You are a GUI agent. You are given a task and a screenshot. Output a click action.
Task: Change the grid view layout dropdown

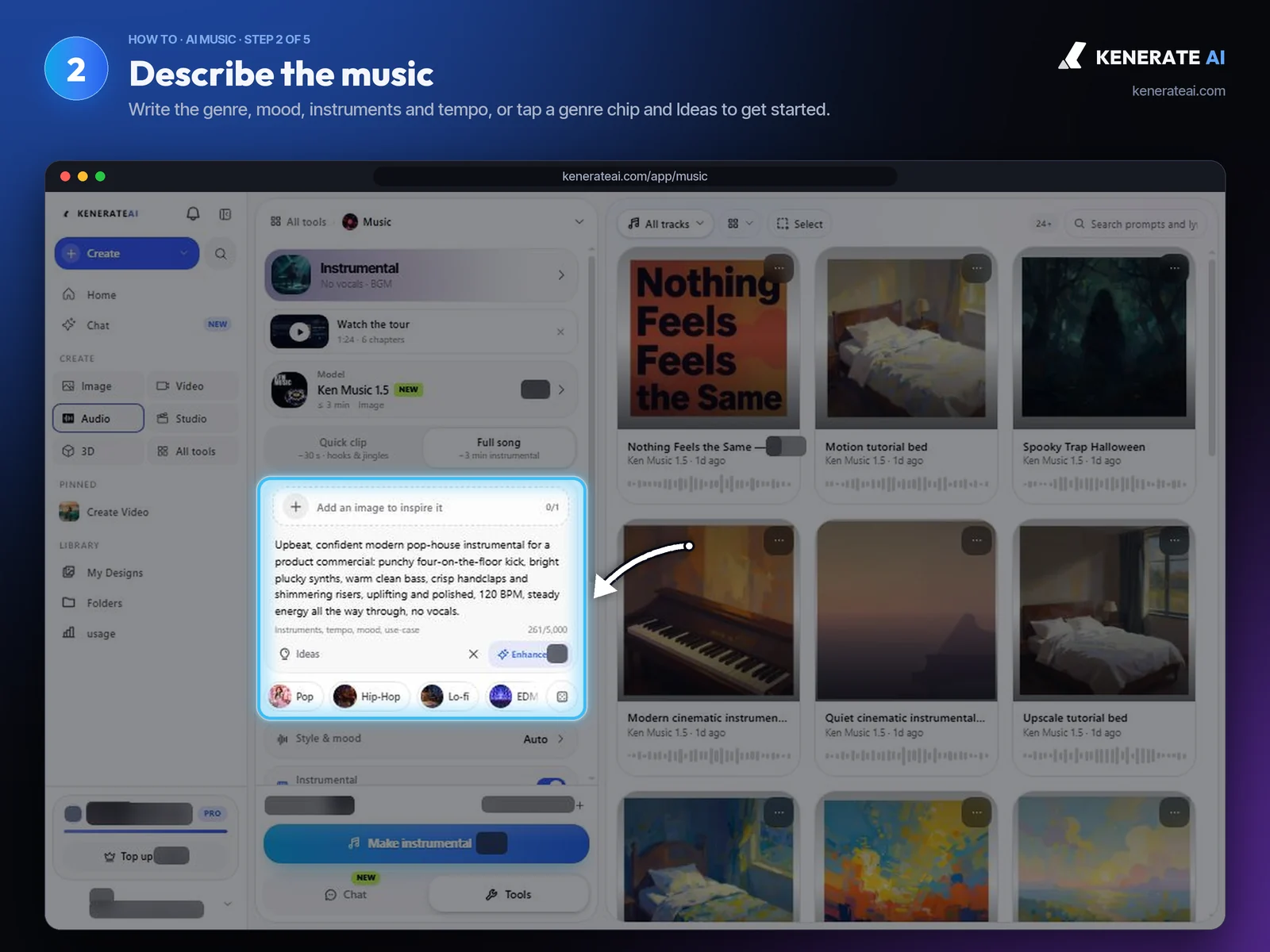[740, 224]
